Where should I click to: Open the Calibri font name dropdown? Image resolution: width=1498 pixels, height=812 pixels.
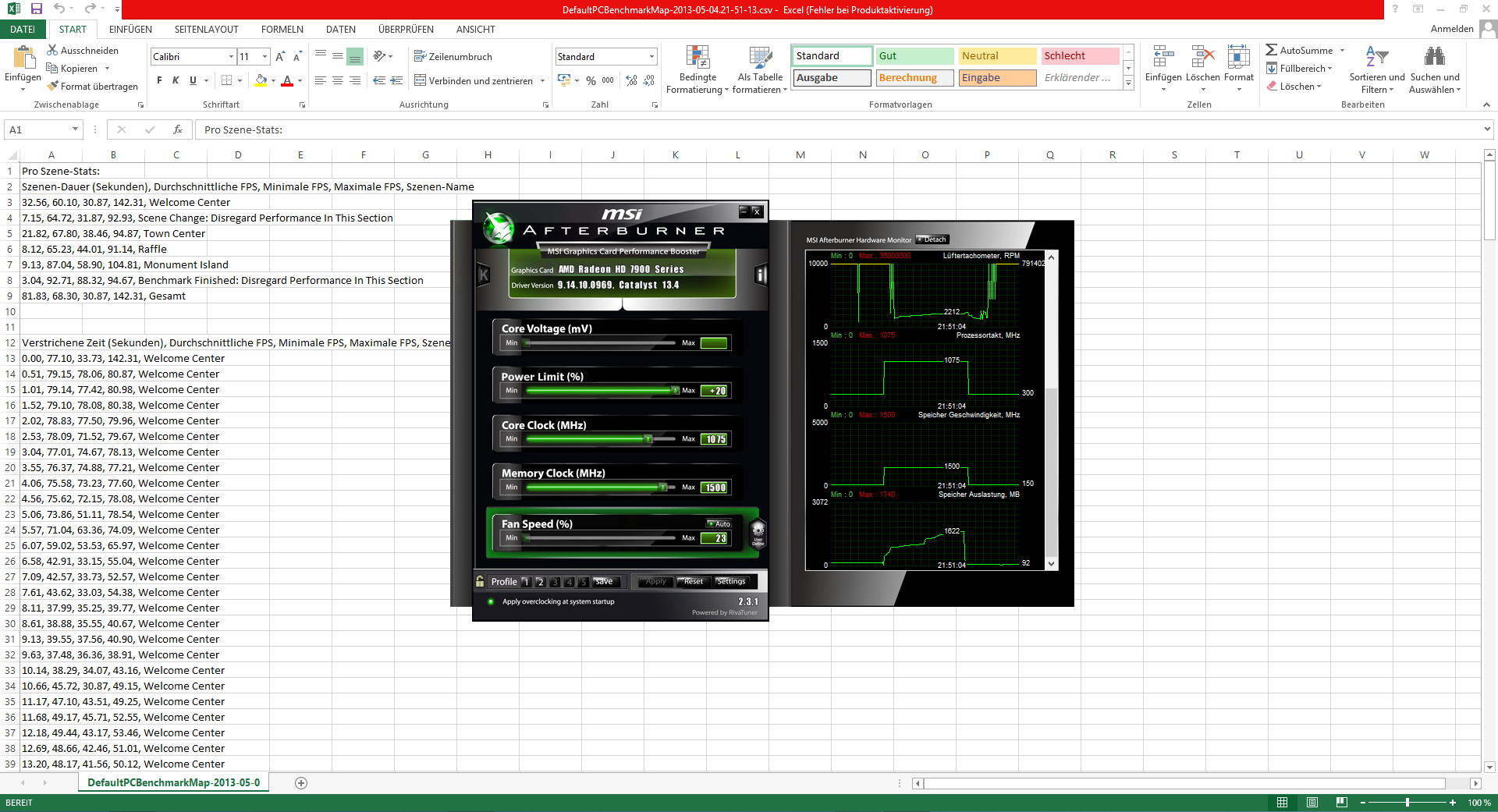(231, 57)
